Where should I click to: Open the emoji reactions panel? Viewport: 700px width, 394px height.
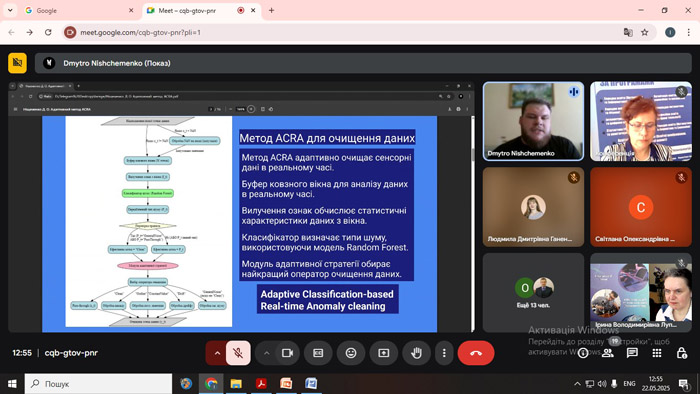(351, 353)
